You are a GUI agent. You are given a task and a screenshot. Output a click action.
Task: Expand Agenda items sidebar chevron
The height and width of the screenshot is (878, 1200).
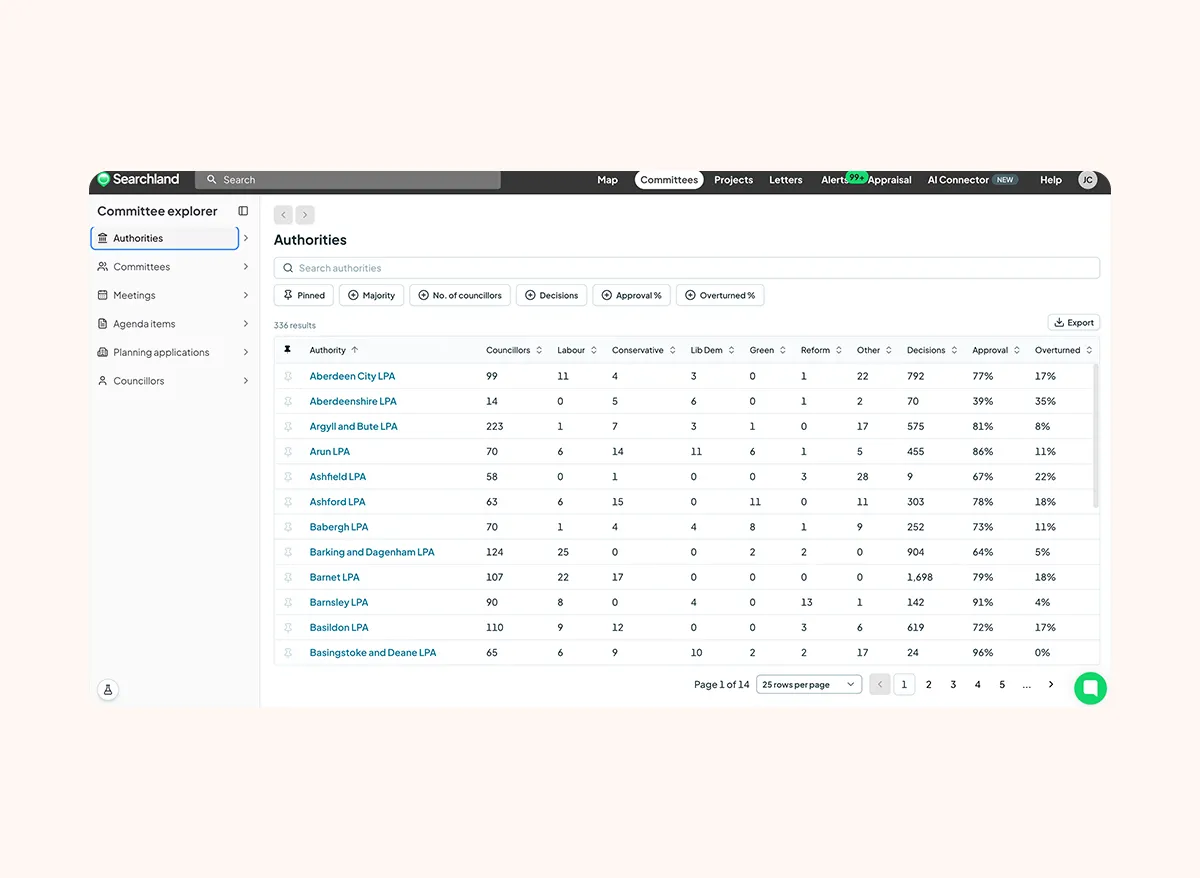(x=246, y=324)
